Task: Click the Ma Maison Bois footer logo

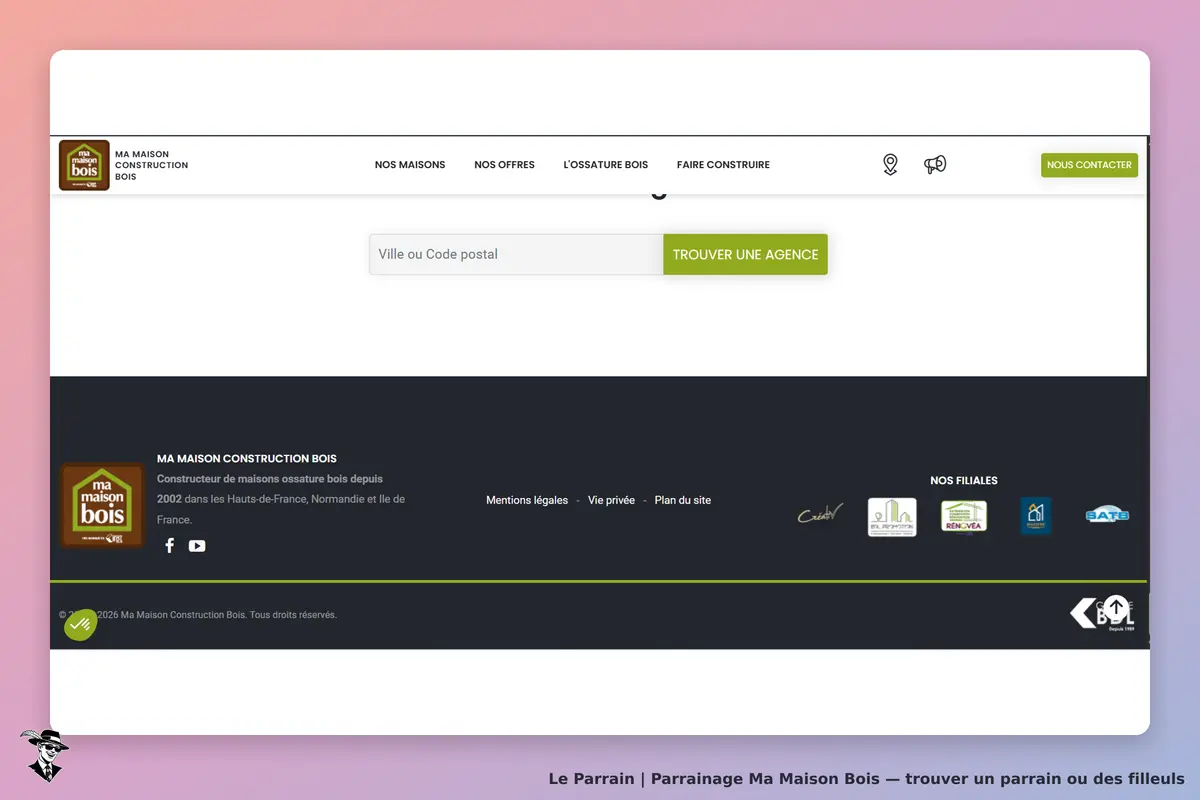Action: click(x=102, y=505)
